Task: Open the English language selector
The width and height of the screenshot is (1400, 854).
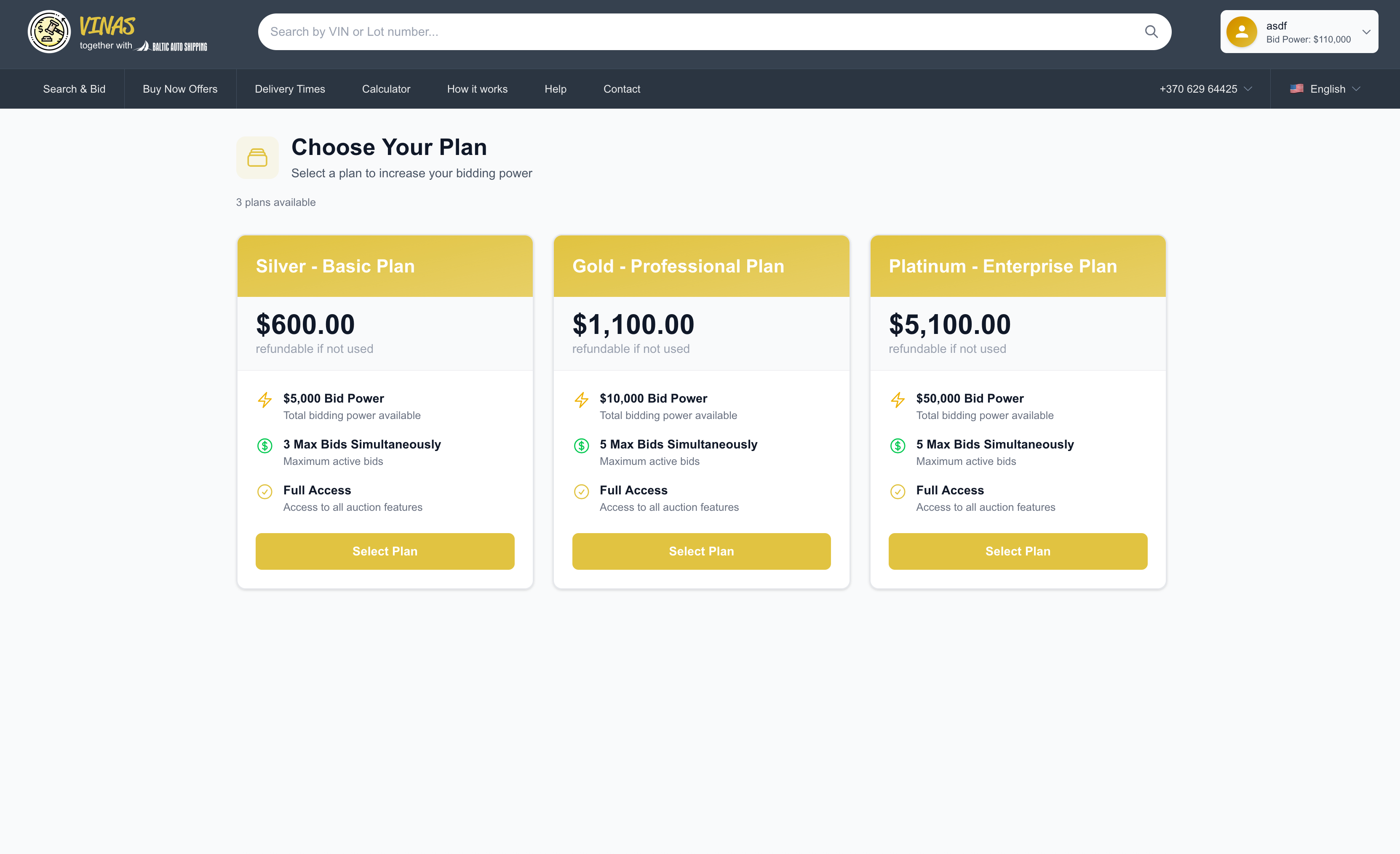Action: 1327,89
